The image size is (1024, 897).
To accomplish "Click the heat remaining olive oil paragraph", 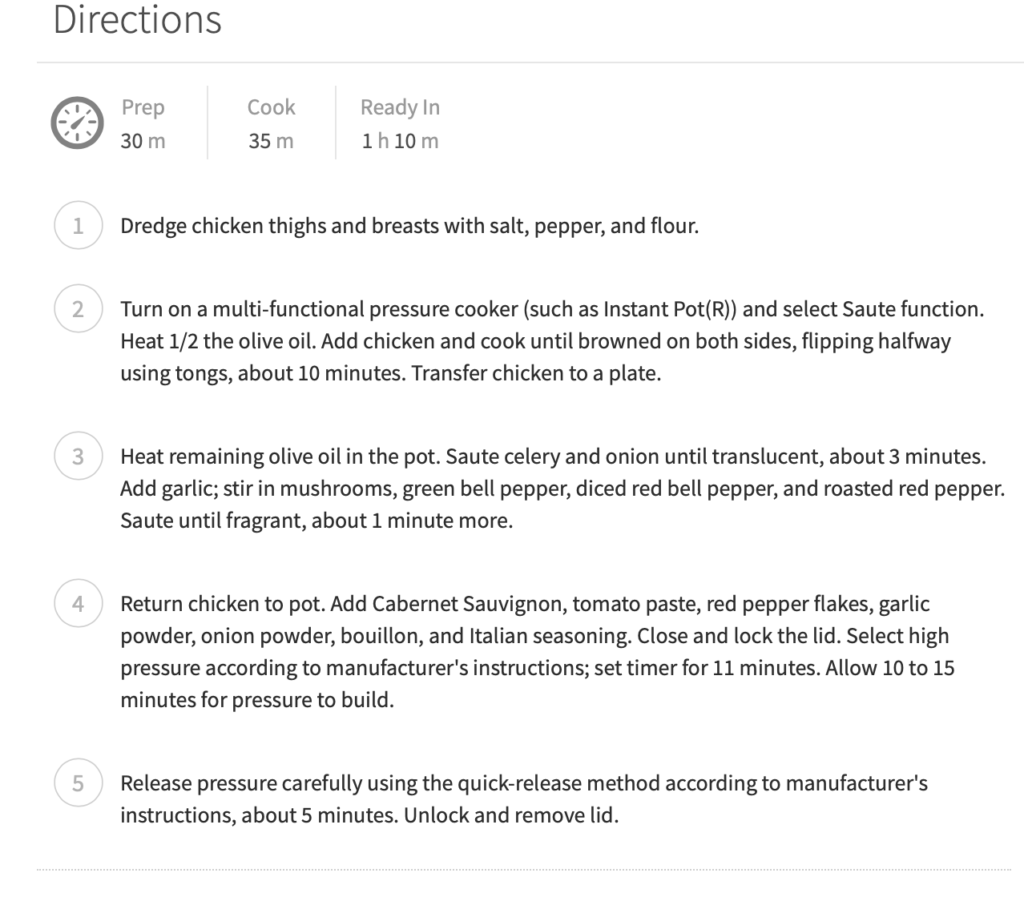I will [562, 488].
